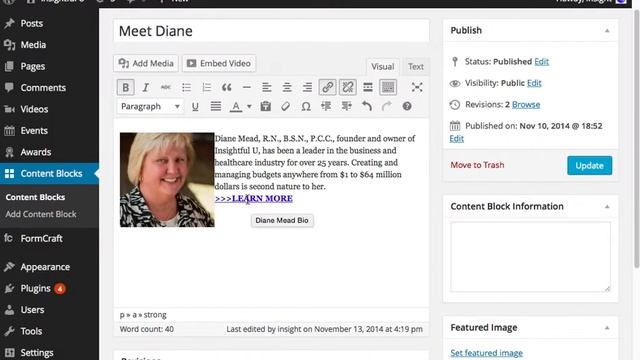
Task: Align text center
Action: tap(287, 87)
